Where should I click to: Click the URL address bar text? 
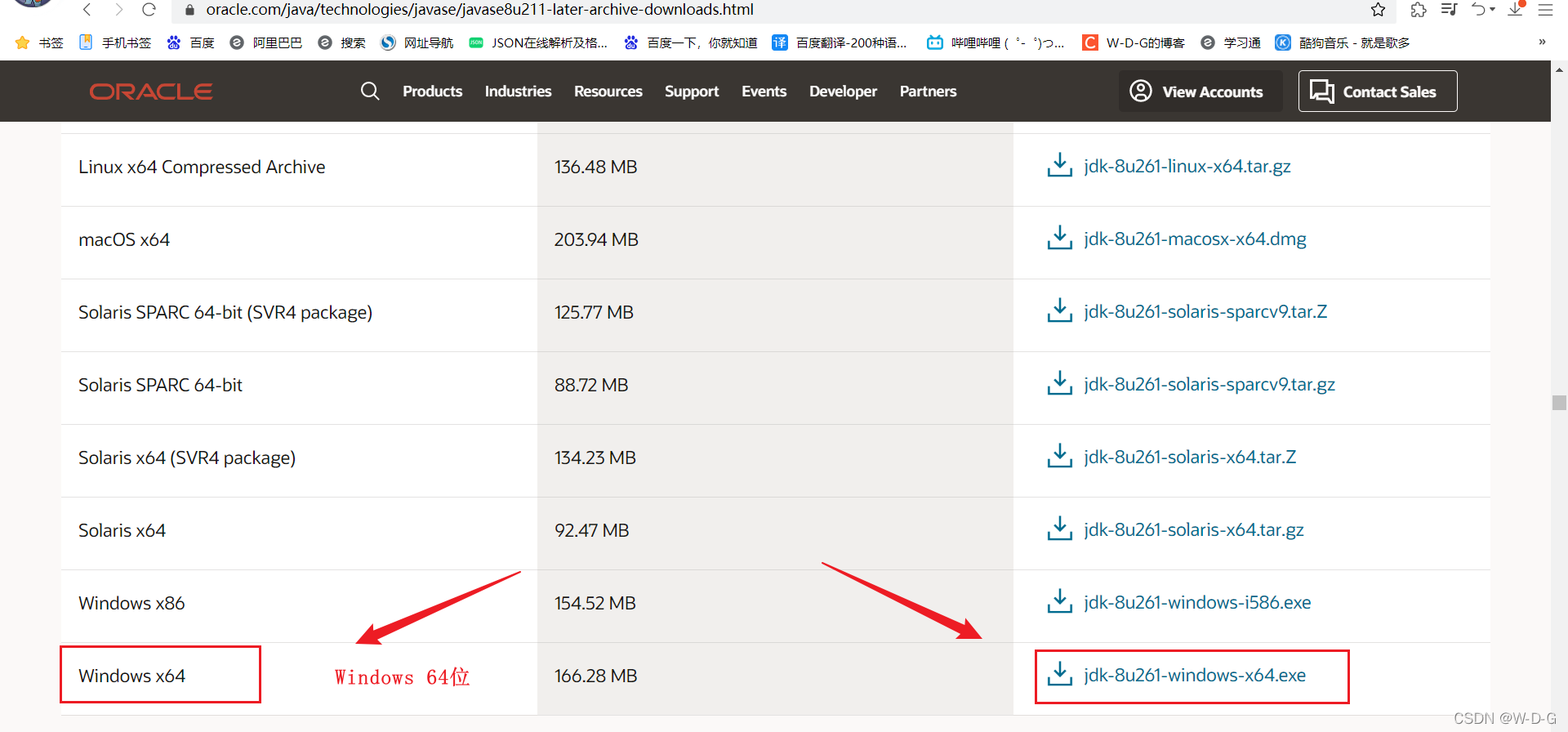tap(479, 10)
